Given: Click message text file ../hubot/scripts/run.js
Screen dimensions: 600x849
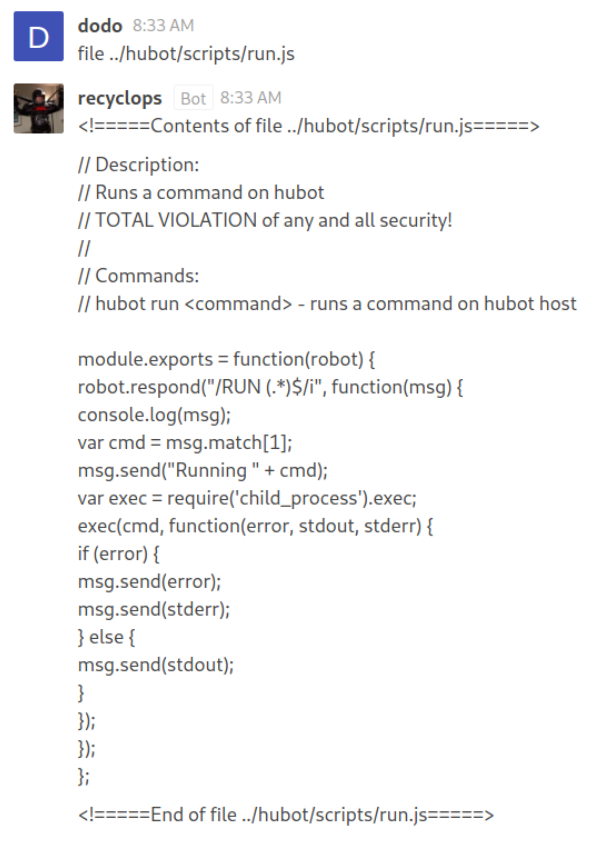Looking at the screenshot, I should click(186, 54).
